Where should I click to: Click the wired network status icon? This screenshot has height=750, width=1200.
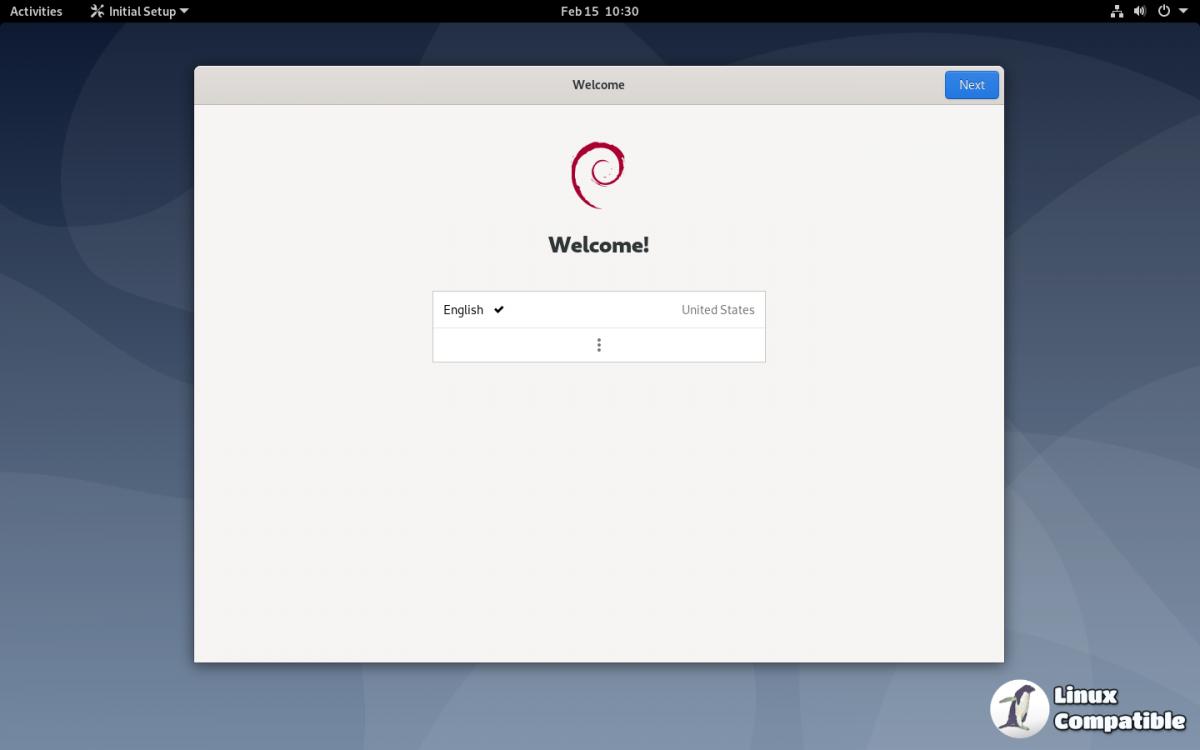(x=1117, y=11)
